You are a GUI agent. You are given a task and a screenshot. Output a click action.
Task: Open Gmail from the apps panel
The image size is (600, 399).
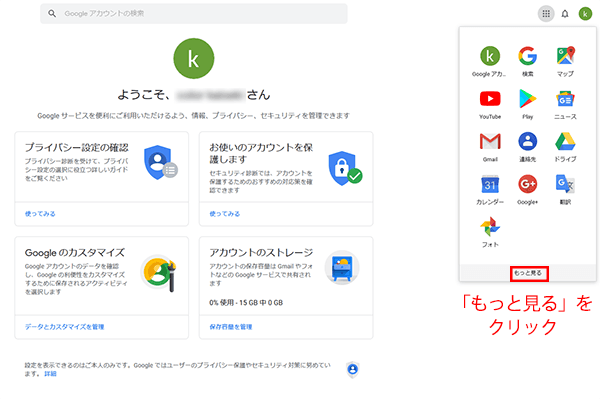tap(490, 147)
